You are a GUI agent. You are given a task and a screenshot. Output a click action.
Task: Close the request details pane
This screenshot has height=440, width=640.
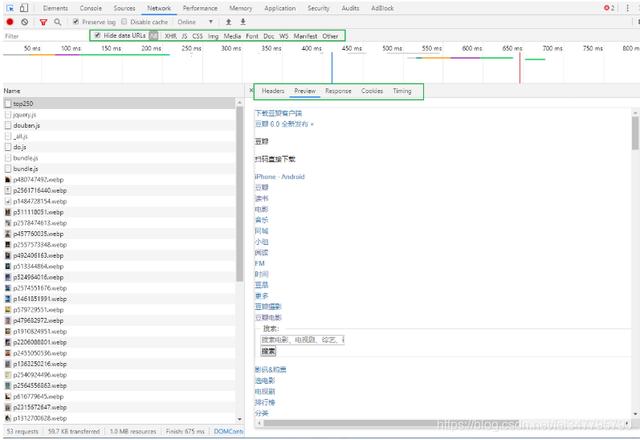coord(250,91)
